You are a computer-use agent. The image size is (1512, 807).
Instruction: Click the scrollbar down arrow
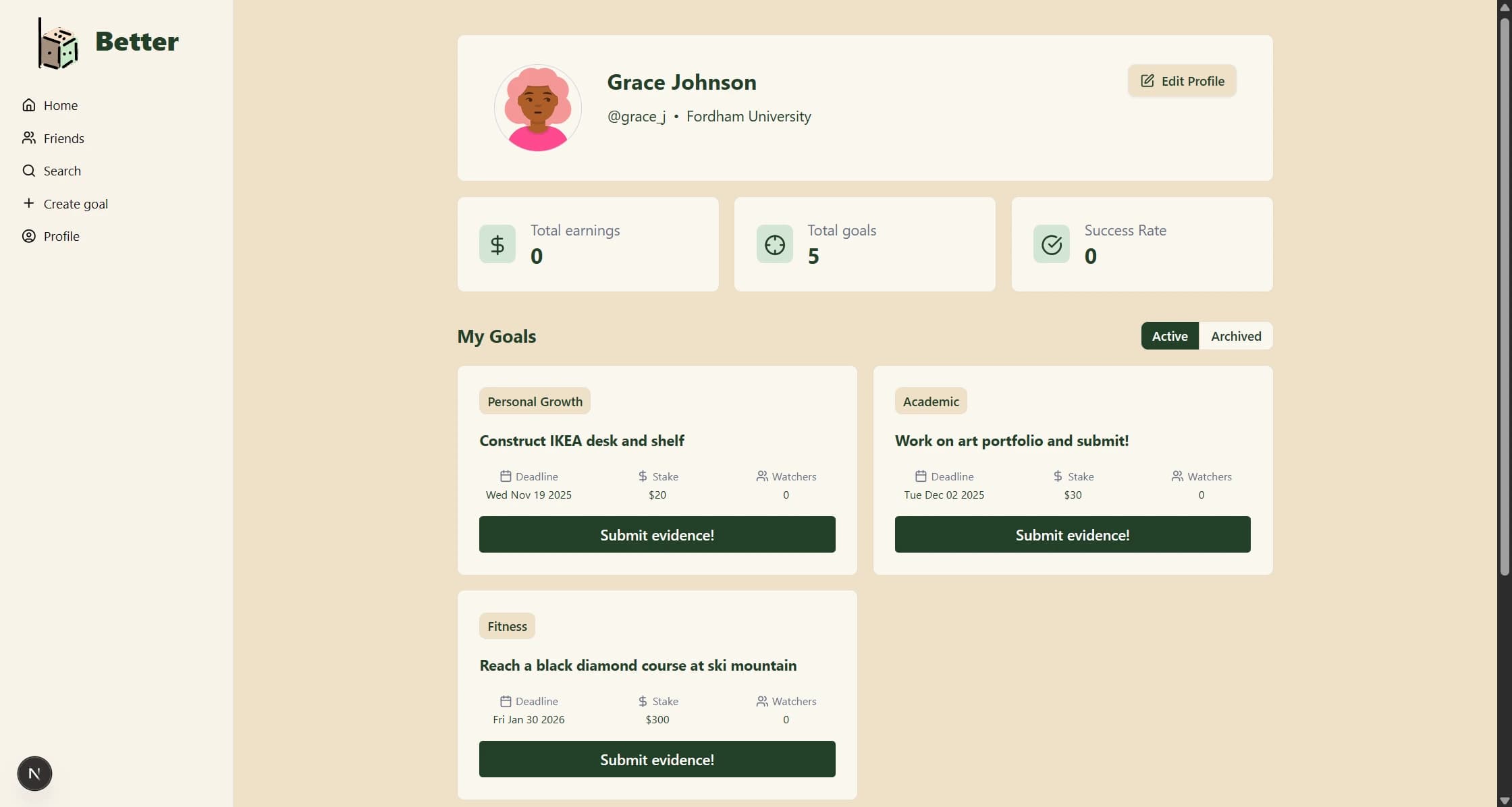[1504, 800]
